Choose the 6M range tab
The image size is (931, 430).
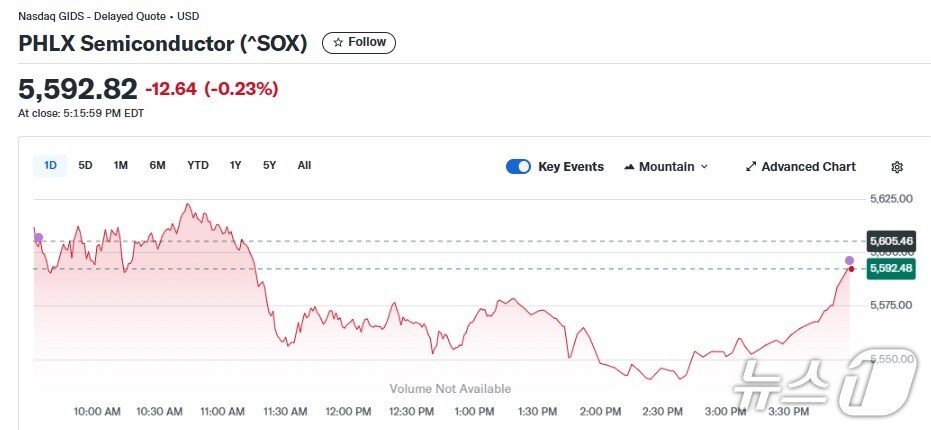[x=157, y=165]
